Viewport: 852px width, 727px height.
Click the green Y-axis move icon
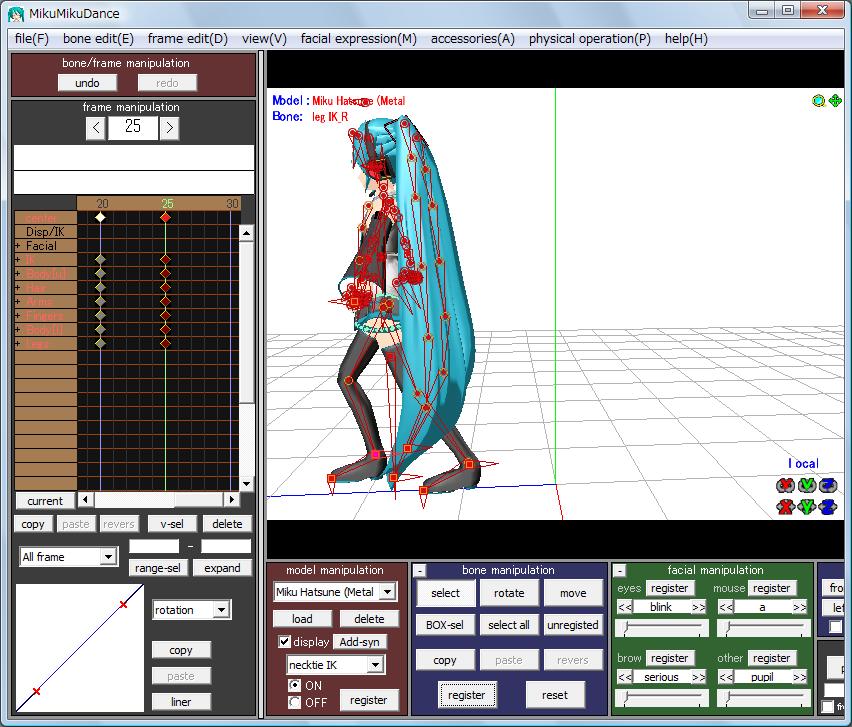[x=807, y=507]
